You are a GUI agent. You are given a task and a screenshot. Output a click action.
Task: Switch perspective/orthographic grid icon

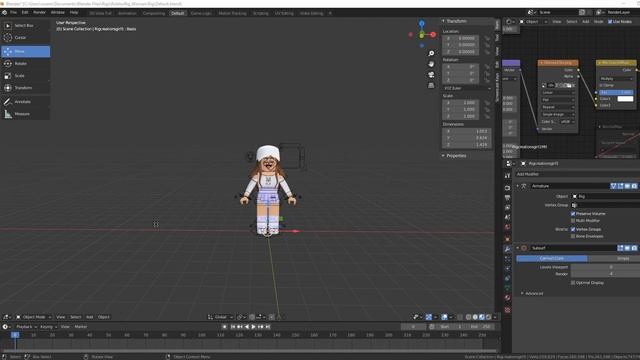431,85
